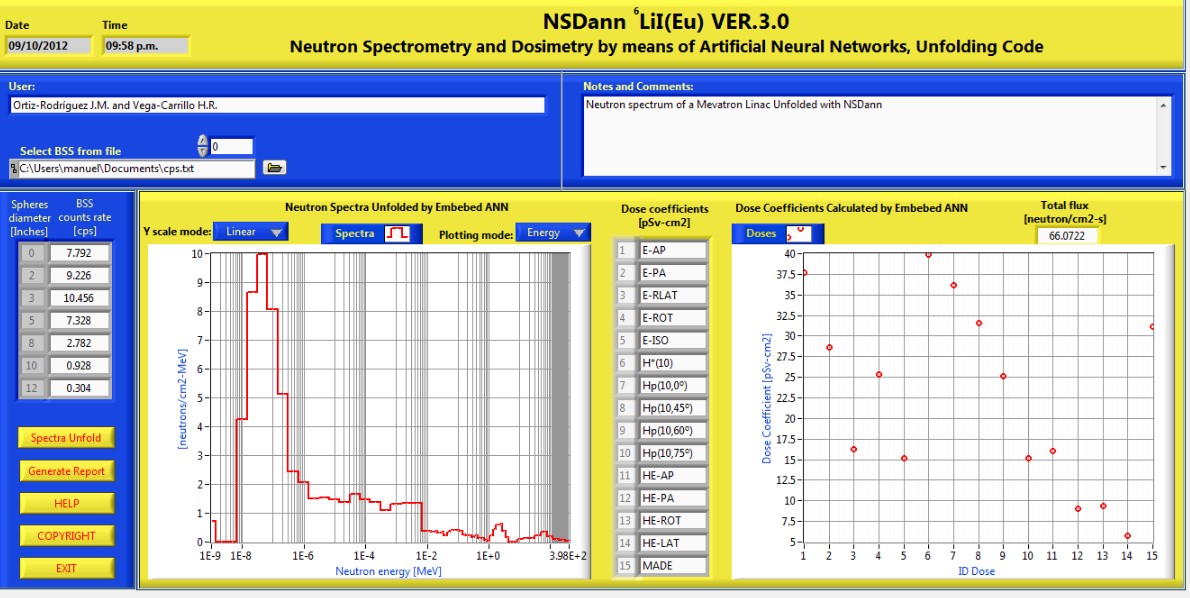
Task: Click the COPYRIGHT button
Action: point(66,536)
